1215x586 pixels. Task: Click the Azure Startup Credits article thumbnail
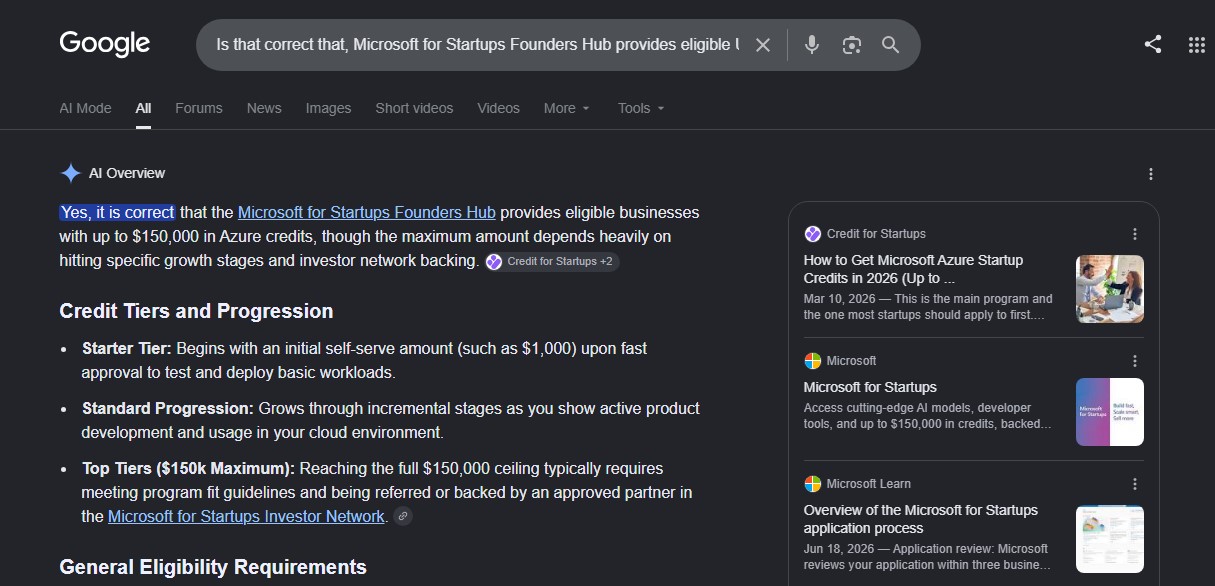coord(1110,289)
